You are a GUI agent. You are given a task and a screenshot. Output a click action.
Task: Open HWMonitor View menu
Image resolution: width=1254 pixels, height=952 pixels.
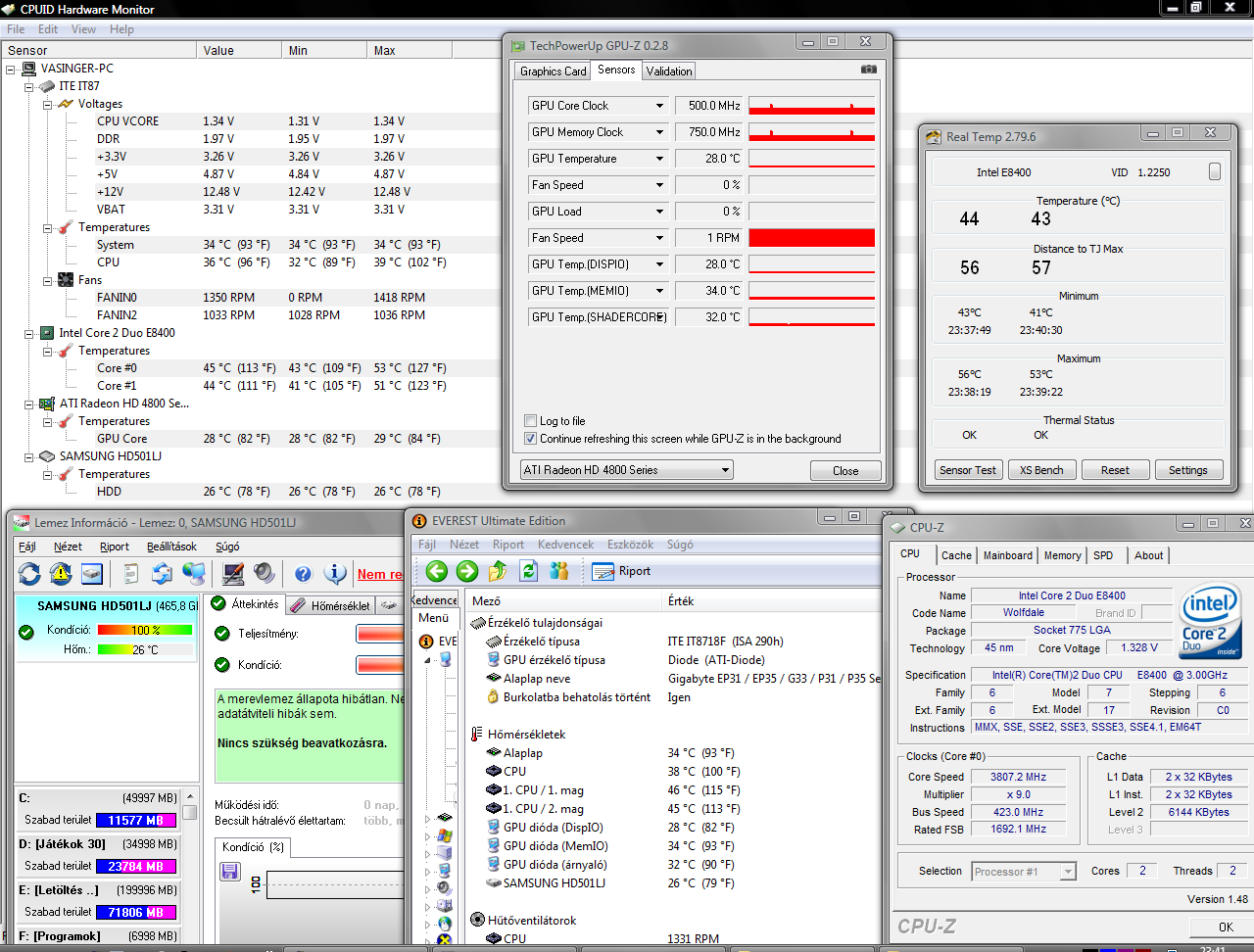click(x=83, y=29)
